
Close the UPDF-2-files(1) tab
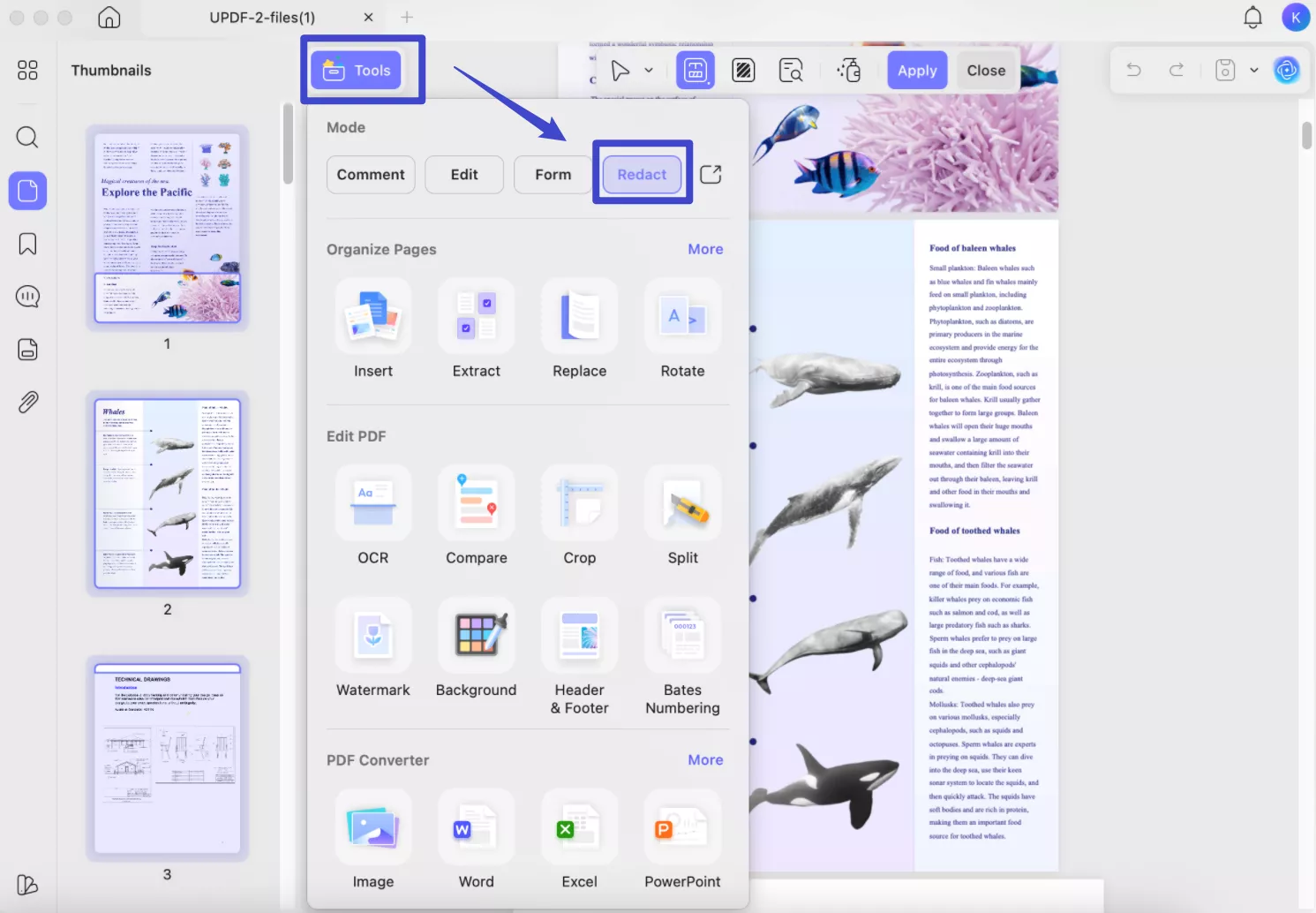(x=368, y=17)
